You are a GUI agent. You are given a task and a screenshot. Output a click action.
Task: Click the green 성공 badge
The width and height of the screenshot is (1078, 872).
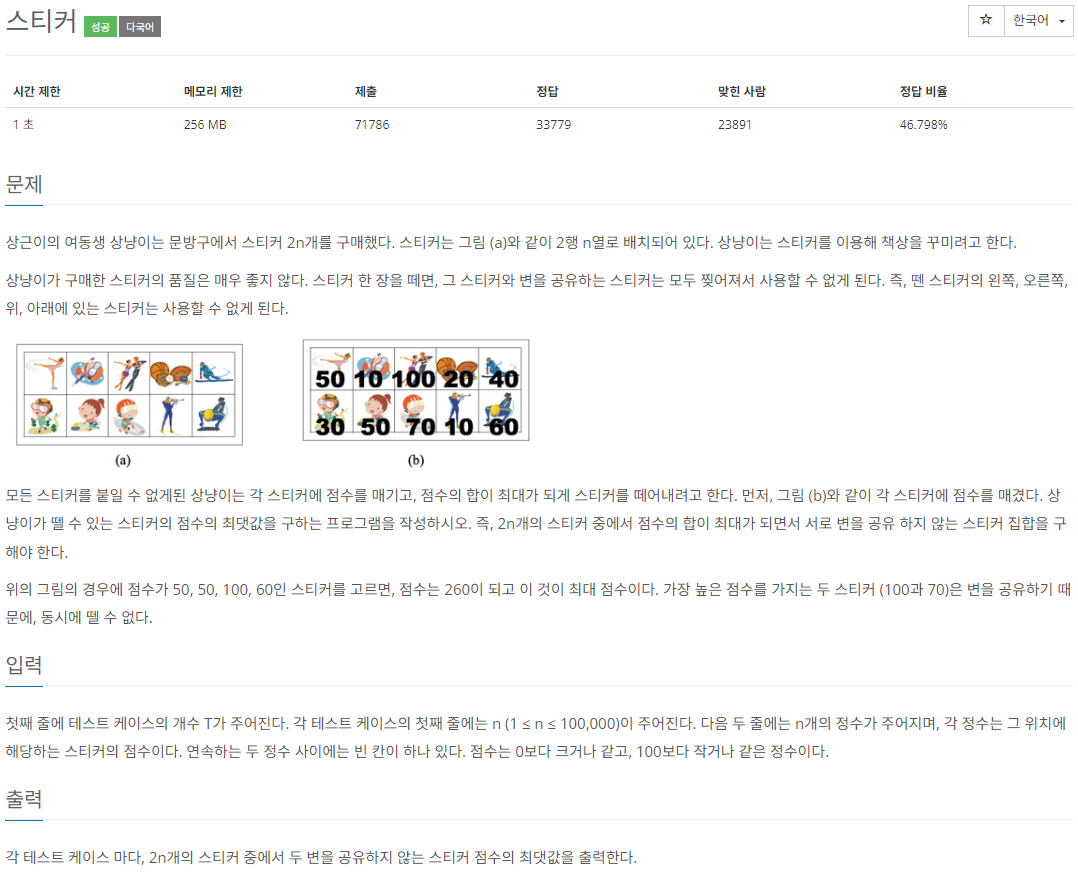point(100,27)
